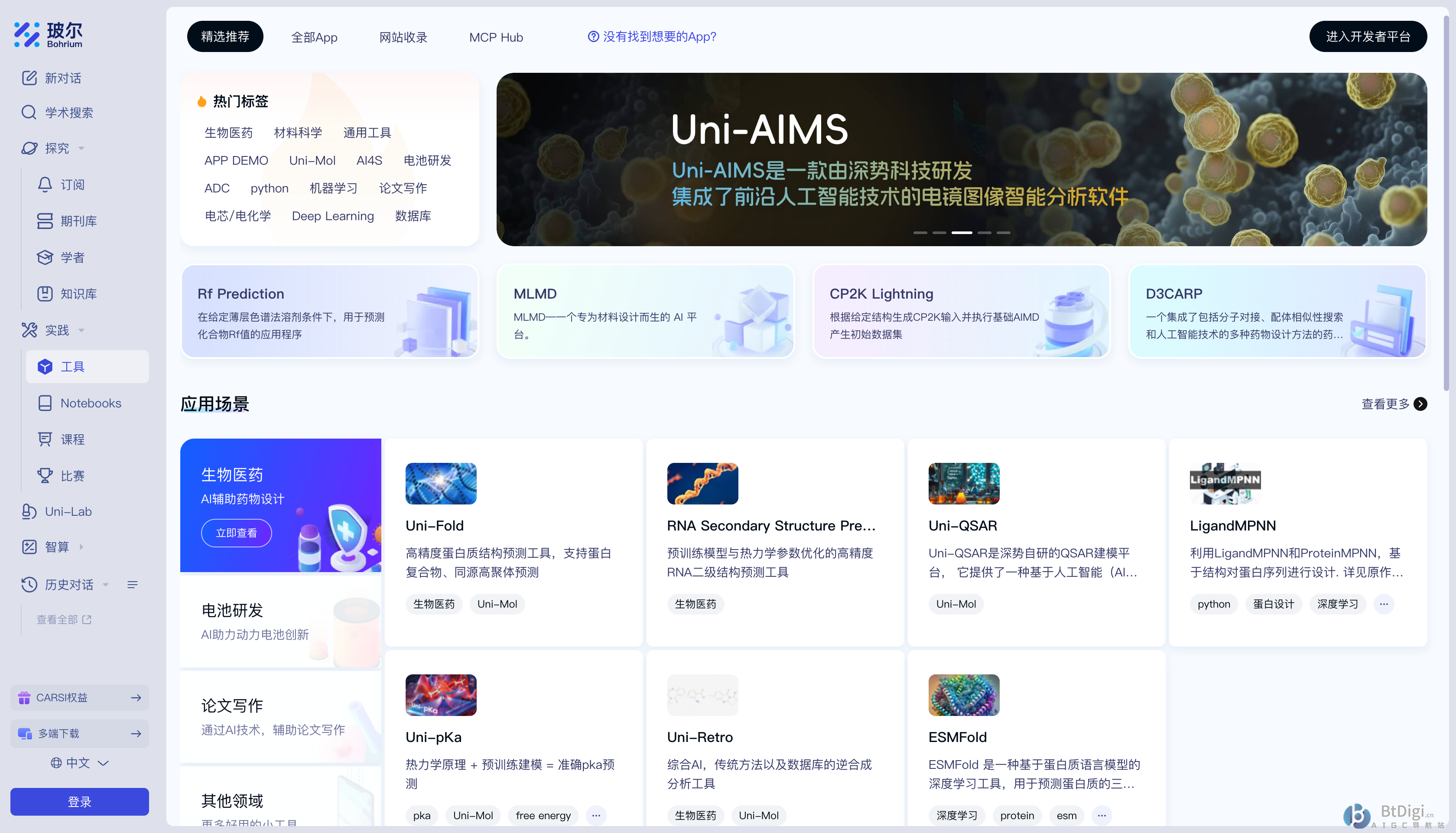This screenshot has height=833, width=1456.
Task: Select 电池研发 scenario category
Action: (280, 621)
